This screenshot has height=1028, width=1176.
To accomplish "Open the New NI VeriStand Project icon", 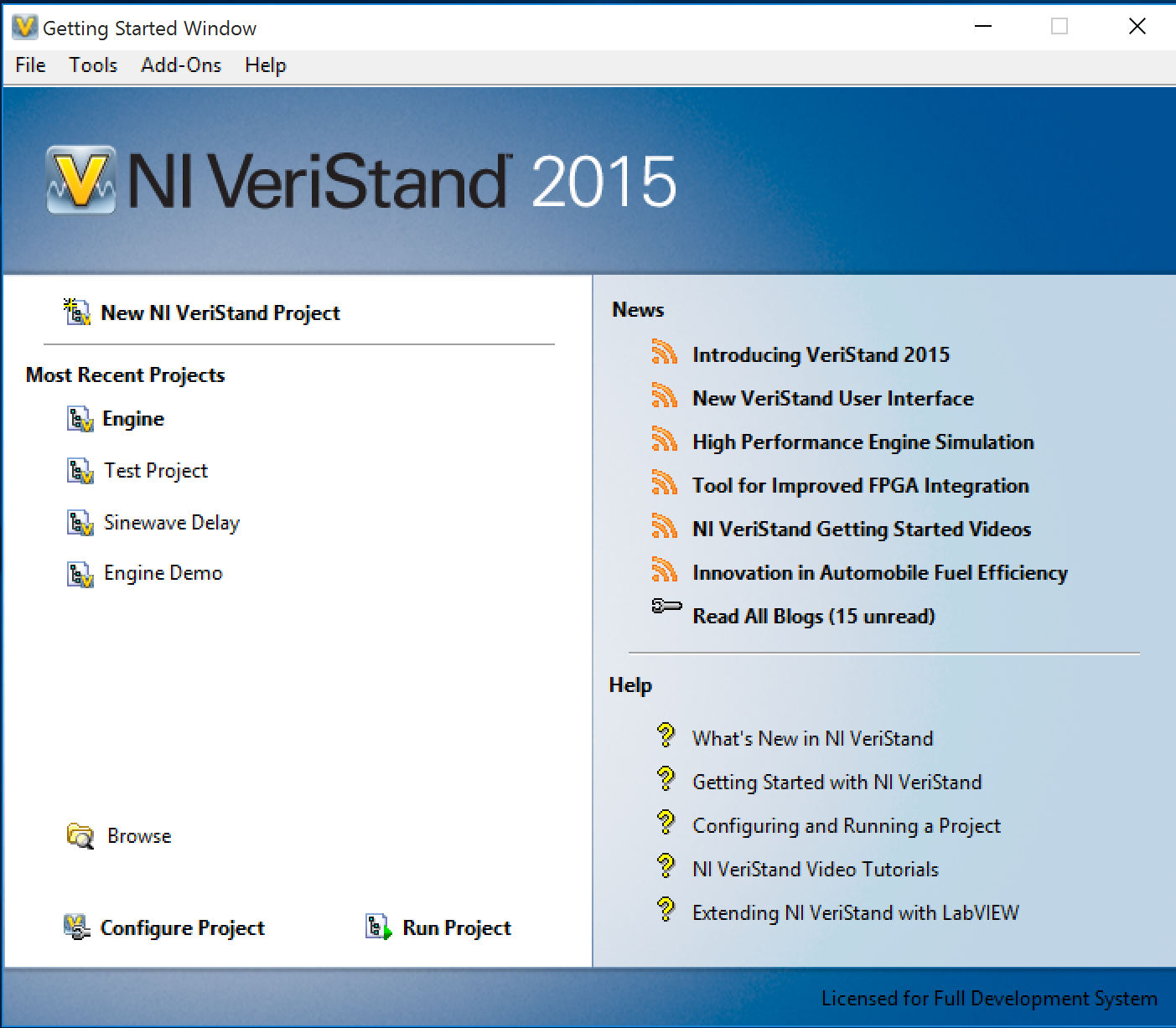I will [76, 313].
